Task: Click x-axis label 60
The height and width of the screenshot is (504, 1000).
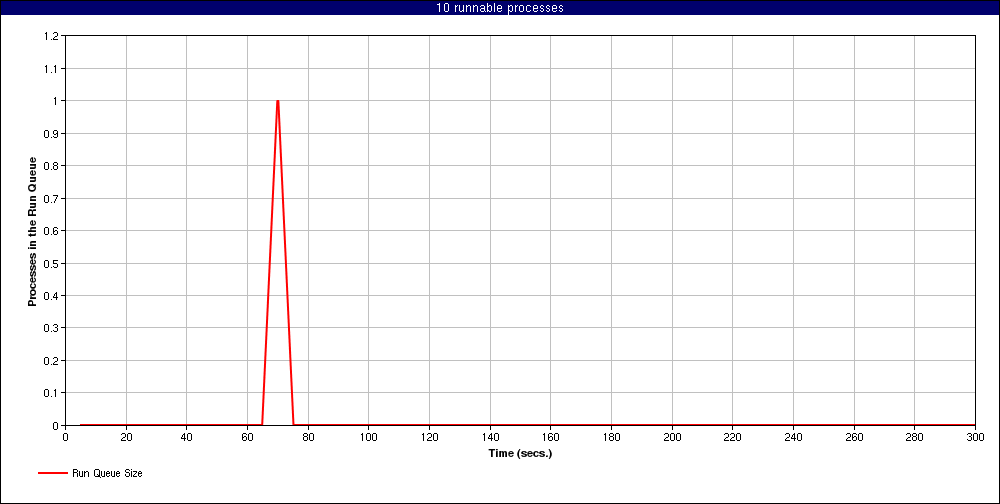Action: (x=247, y=437)
